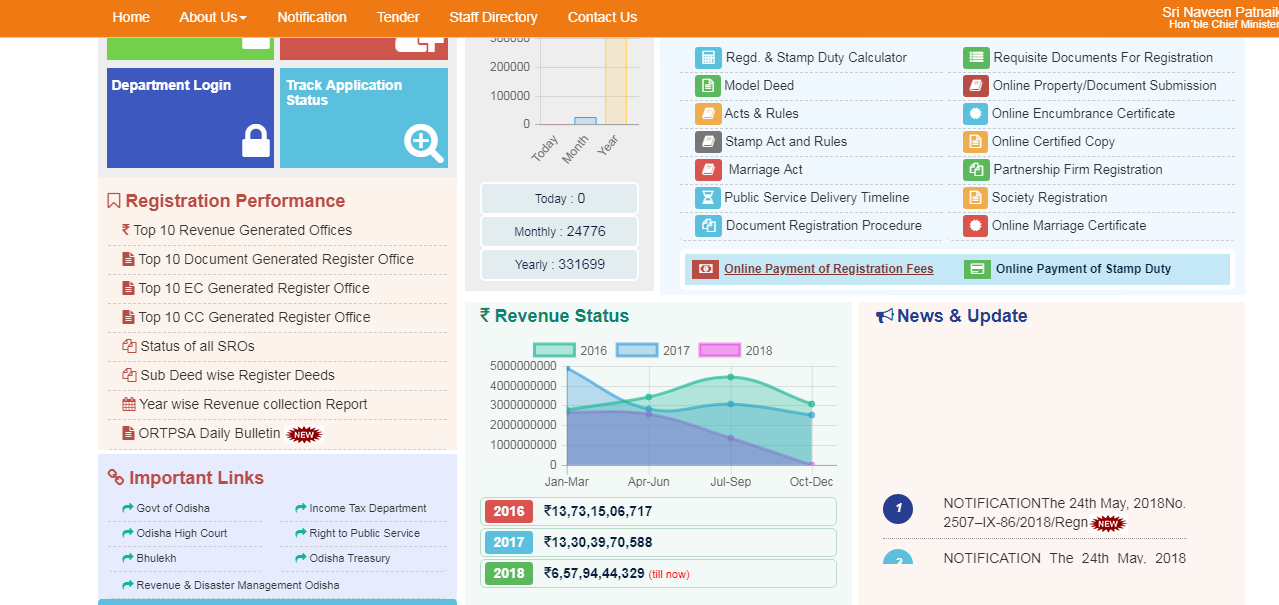The height and width of the screenshot is (605, 1279).
Task: Click the Online Payment of Stamp Duty button
Action: 1082,269
